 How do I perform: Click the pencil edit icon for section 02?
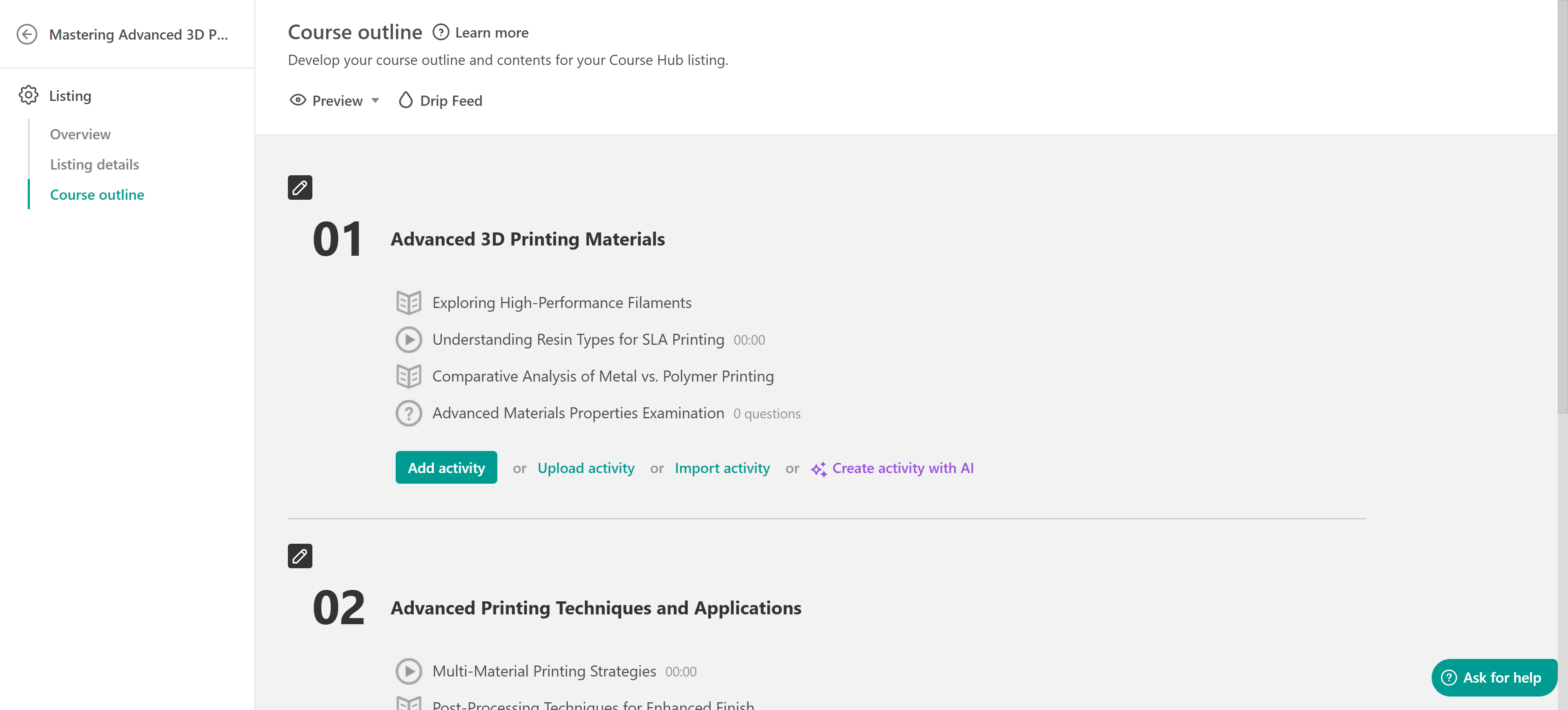pyautogui.click(x=299, y=556)
